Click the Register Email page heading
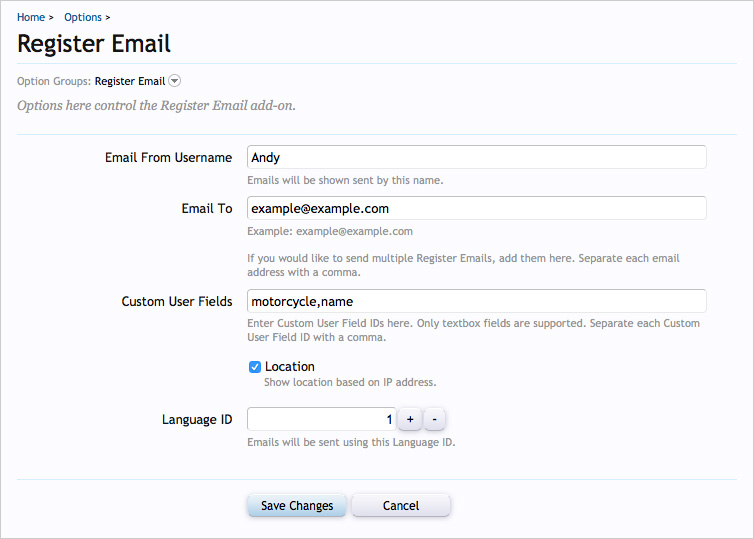The width and height of the screenshot is (754, 539). pyautogui.click(x=94, y=44)
